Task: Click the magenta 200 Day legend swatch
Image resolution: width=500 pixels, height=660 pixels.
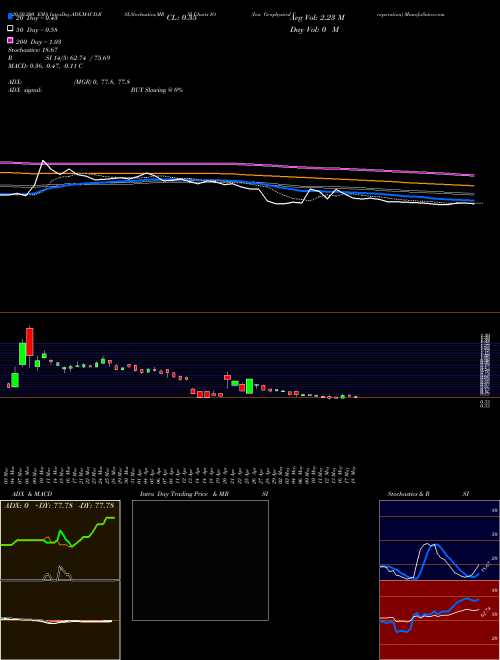Action: click(x=11, y=41)
